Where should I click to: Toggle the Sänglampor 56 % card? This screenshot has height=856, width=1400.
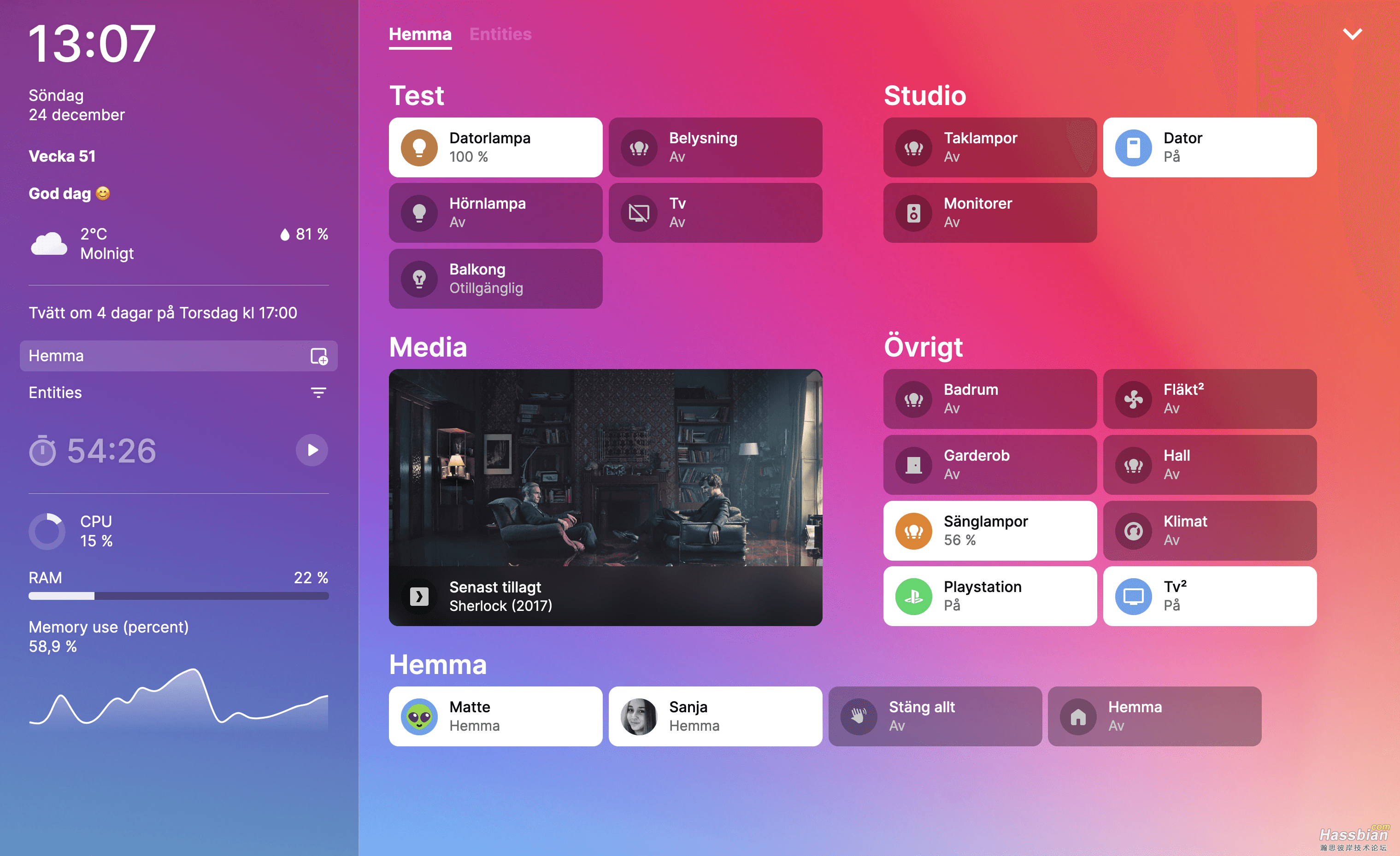coord(990,531)
